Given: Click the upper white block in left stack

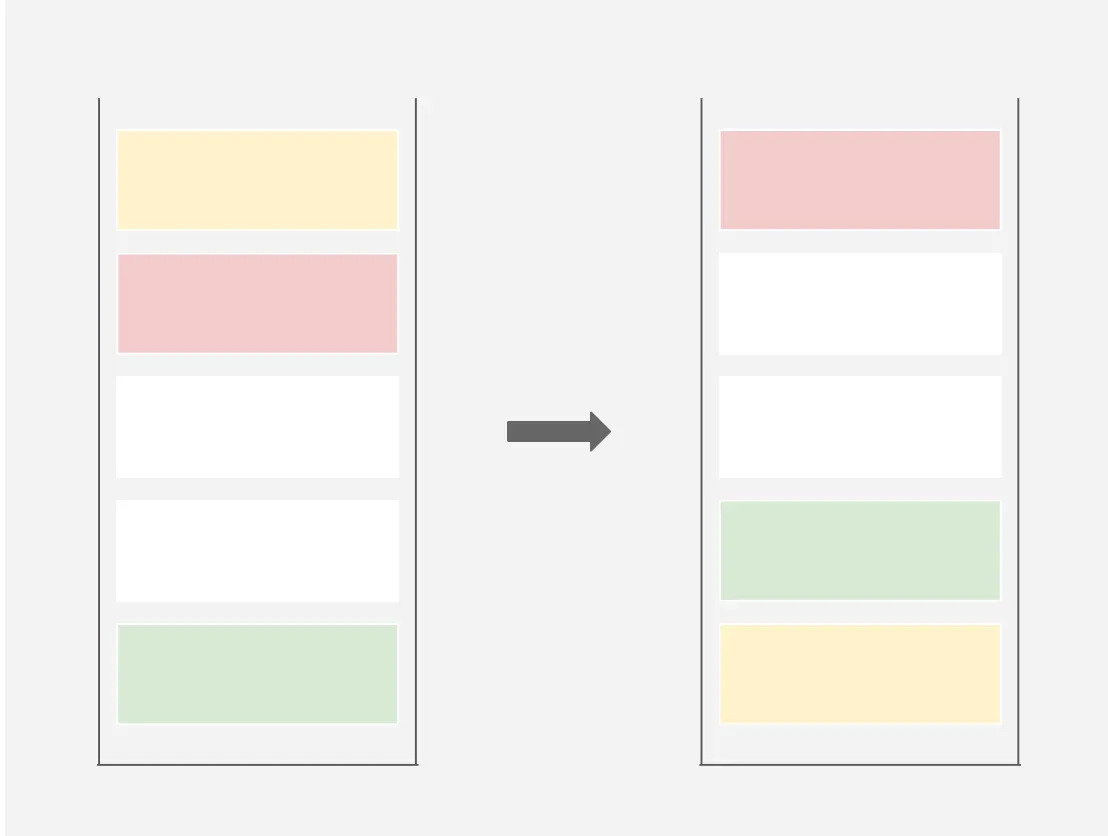Looking at the screenshot, I should click(x=257, y=427).
